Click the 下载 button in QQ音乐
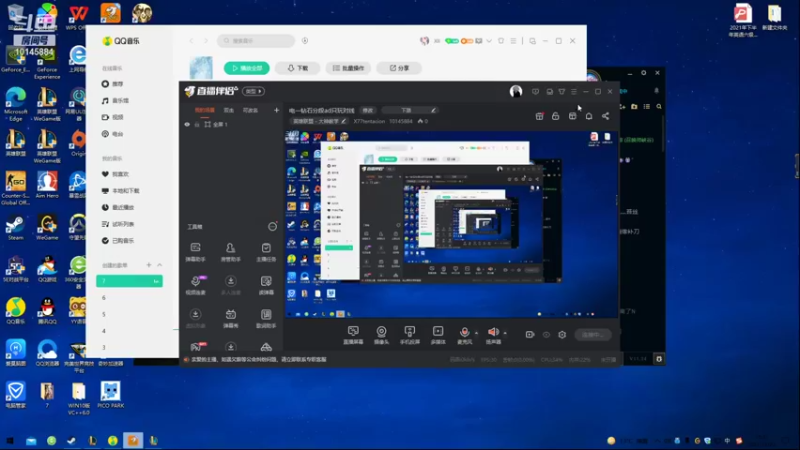This screenshot has height=450, width=800. point(297,68)
